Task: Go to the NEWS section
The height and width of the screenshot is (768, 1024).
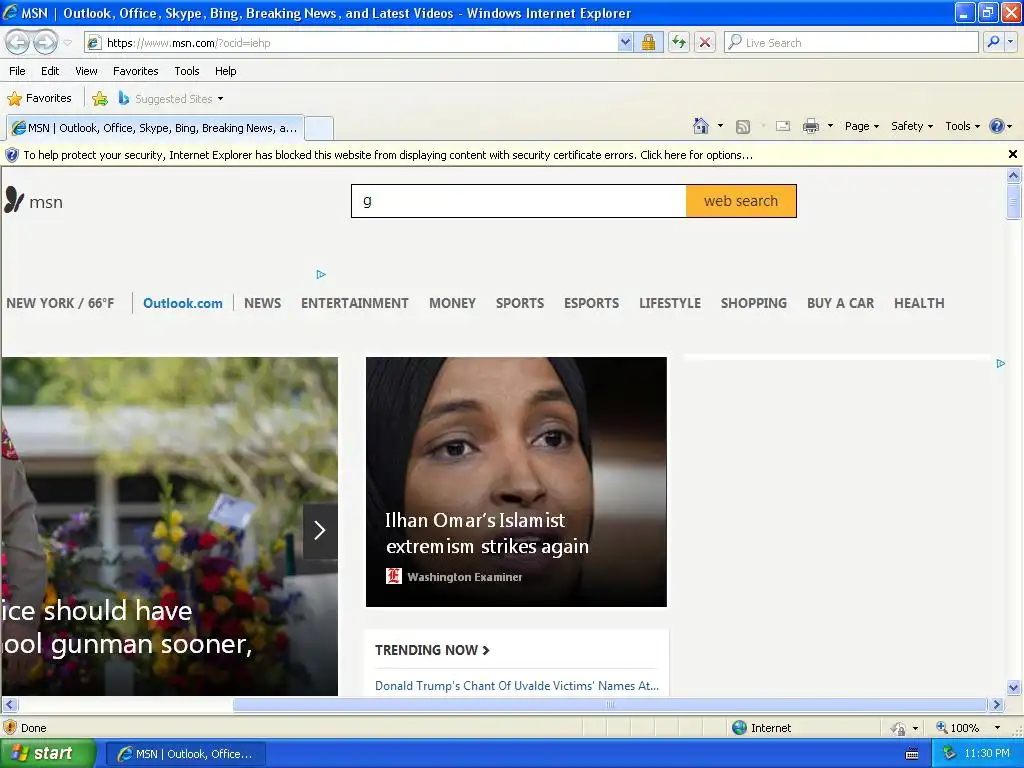Action: (x=263, y=304)
